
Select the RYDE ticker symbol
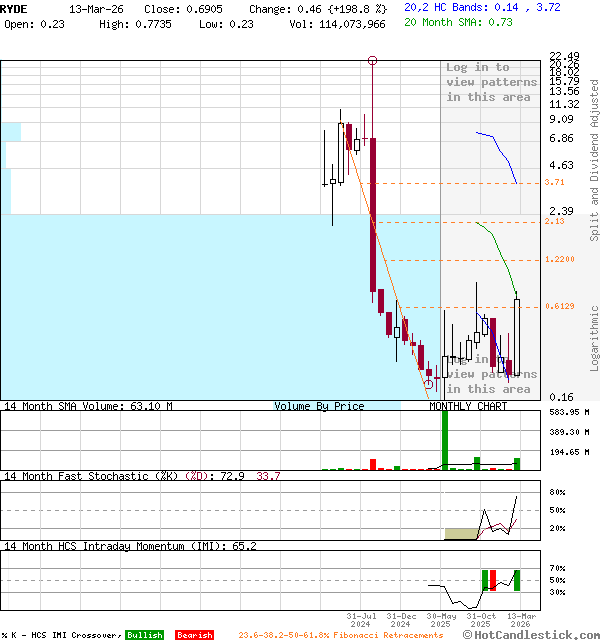[x=15, y=8]
